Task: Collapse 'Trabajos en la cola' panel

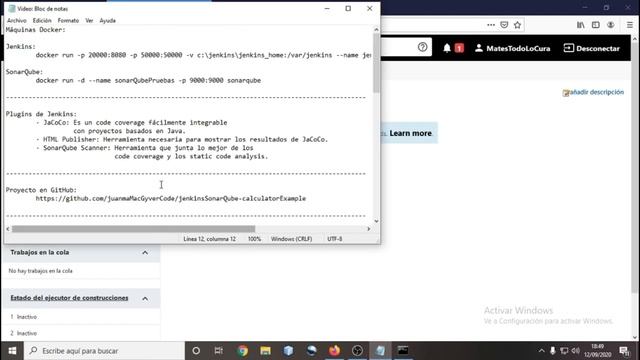Action: 145,253
